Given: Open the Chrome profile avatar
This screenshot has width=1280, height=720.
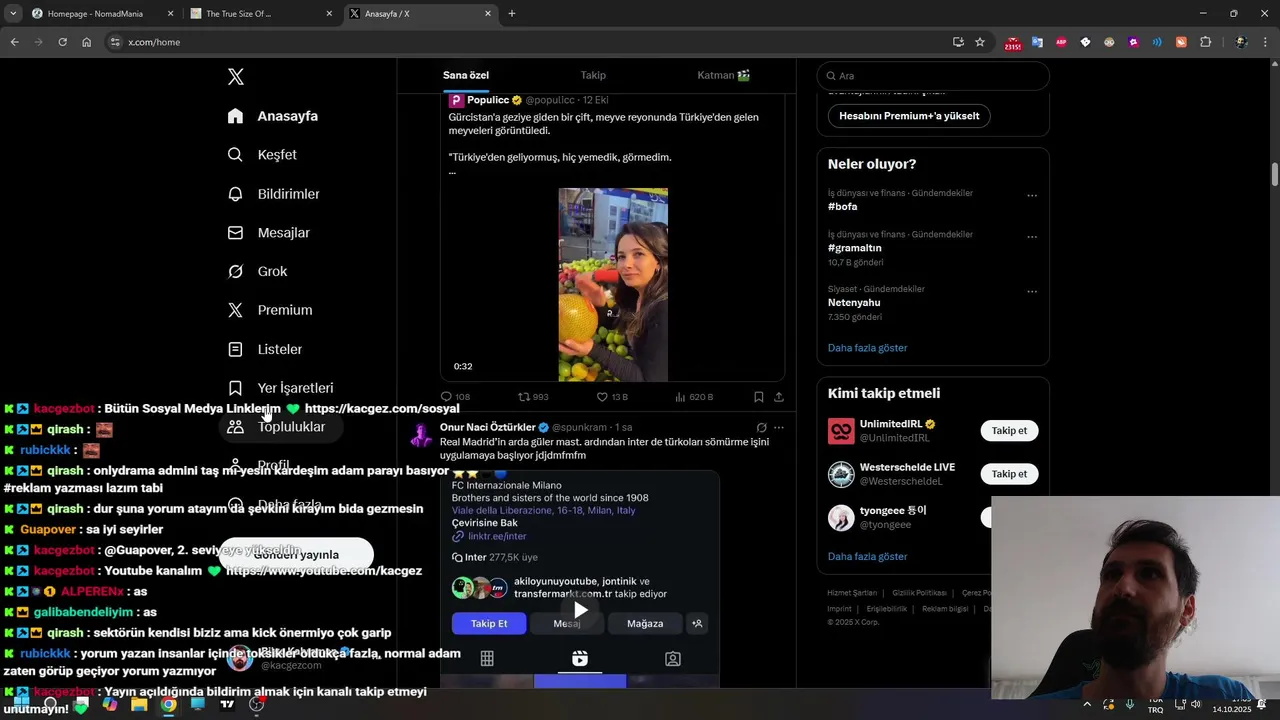Looking at the screenshot, I should [1241, 42].
